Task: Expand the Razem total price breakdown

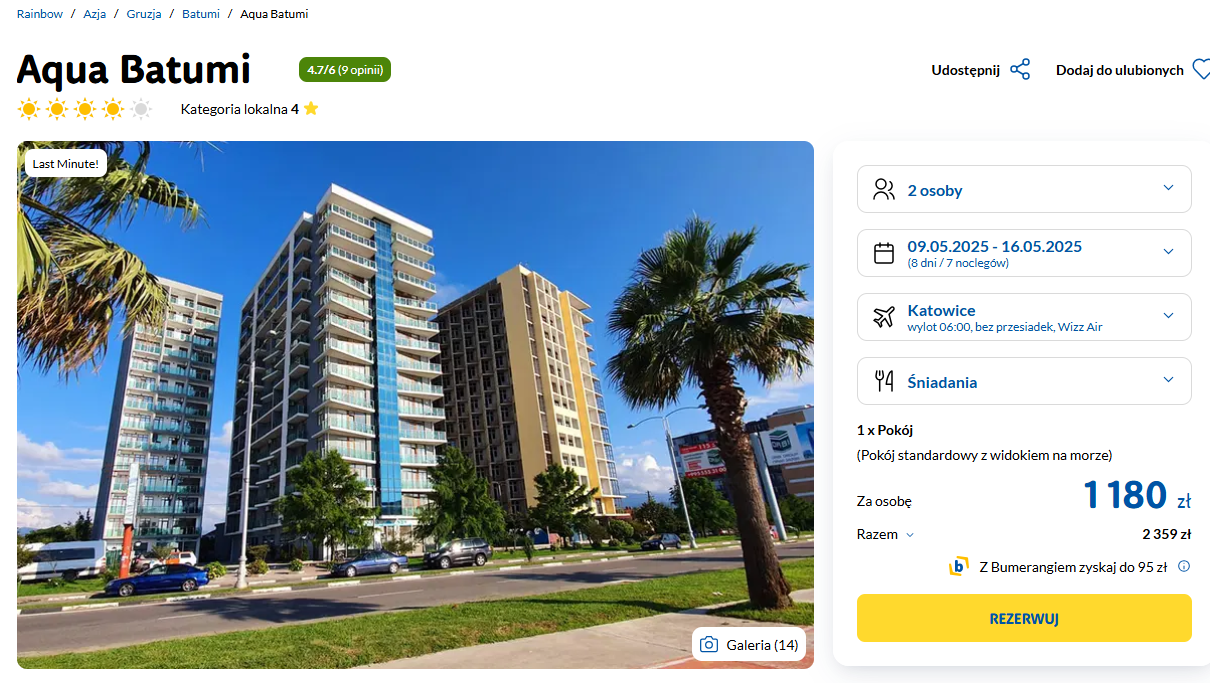Action: point(886,535)
